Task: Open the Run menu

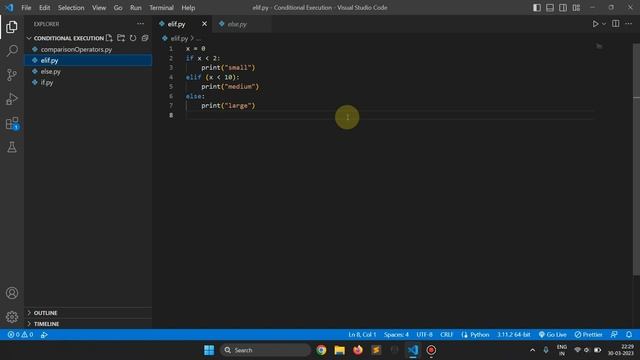Action: click(x=136, y=8)
